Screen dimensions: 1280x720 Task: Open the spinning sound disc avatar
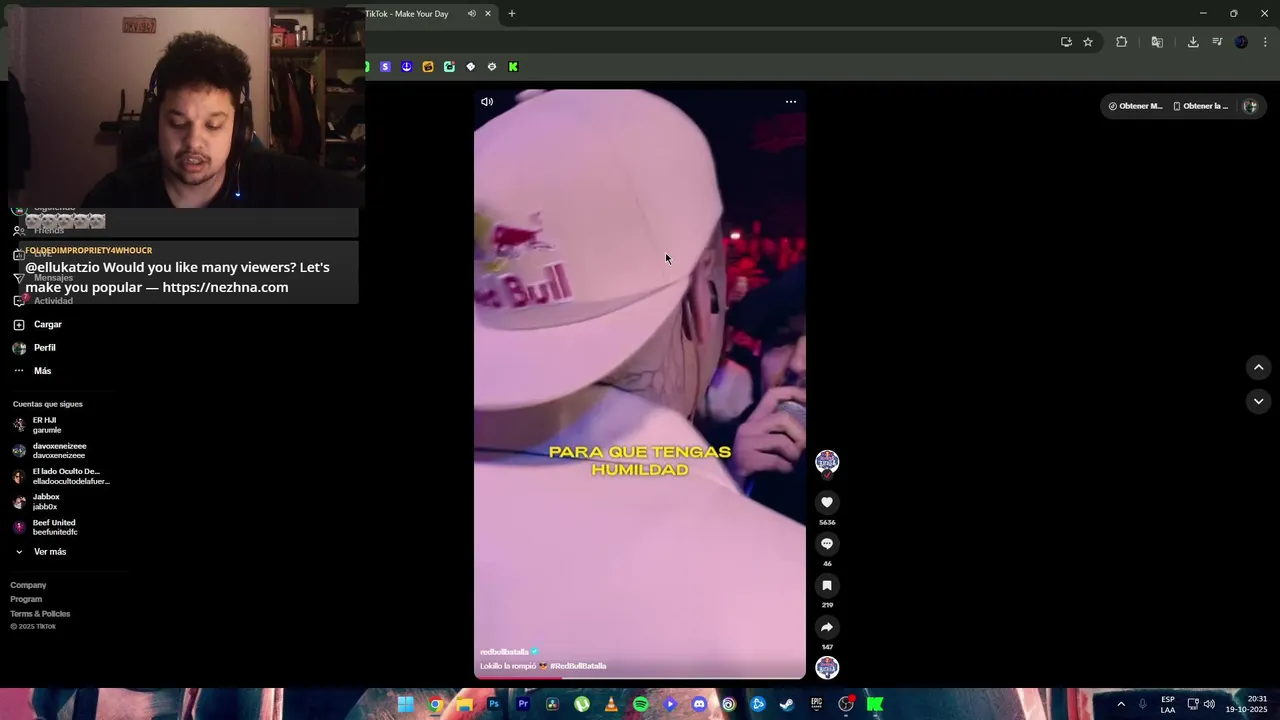pyautogui.click(x=827, y=668)
